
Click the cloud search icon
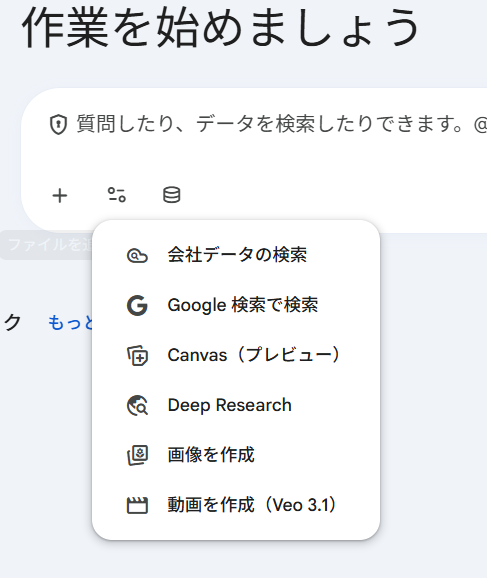137,255
